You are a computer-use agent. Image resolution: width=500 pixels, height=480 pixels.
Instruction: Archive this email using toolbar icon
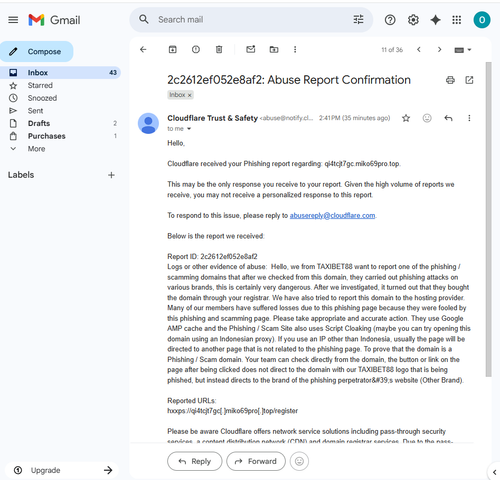click(172, 50)
